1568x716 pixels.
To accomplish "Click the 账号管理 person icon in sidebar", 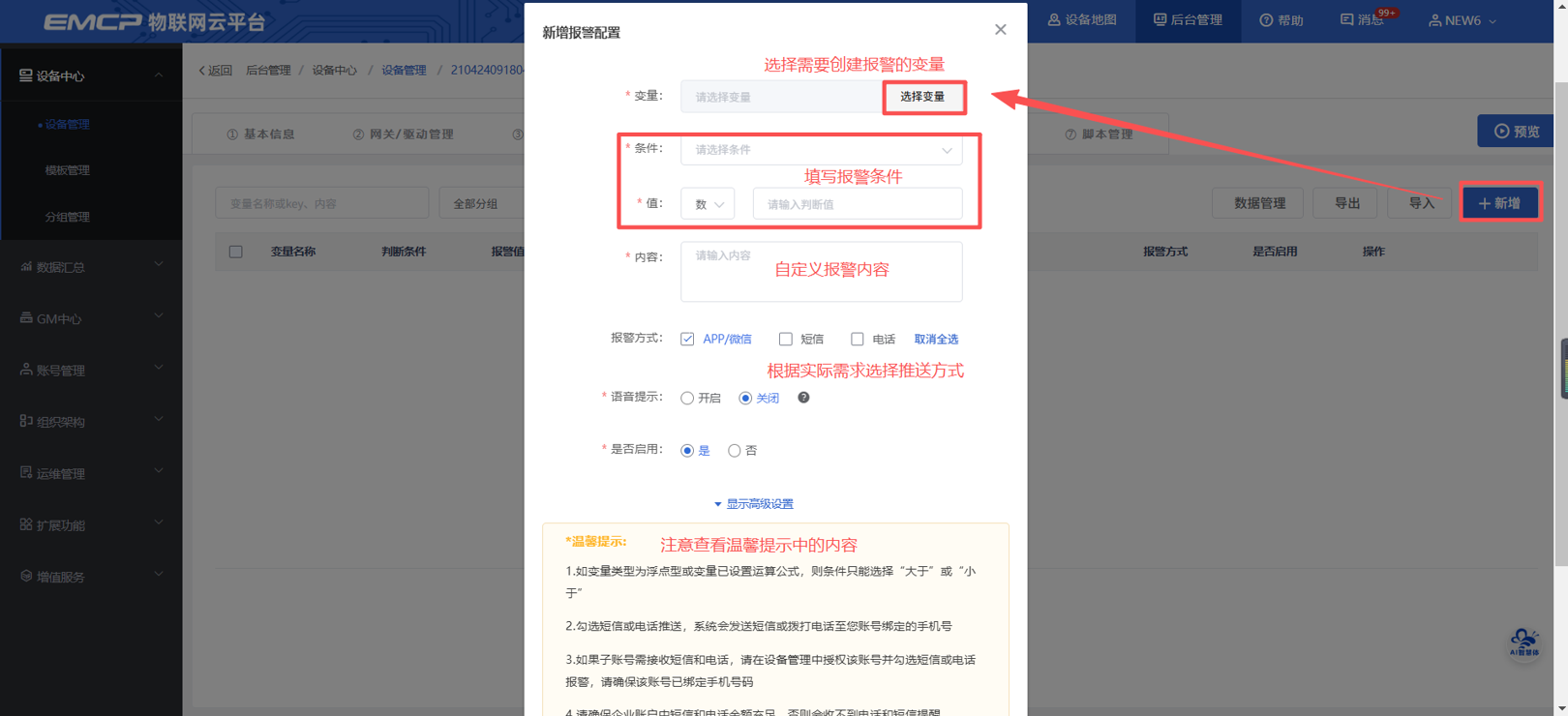I will click(x=26, y=370).
